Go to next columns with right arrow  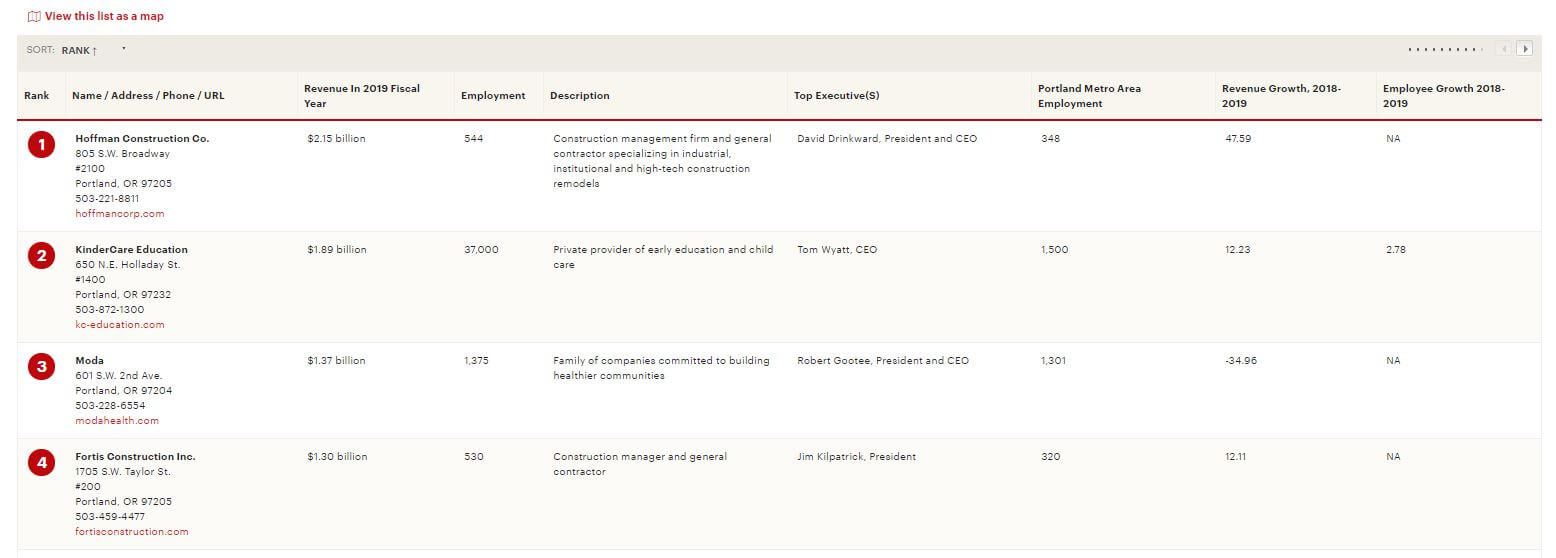(1524, 49)
